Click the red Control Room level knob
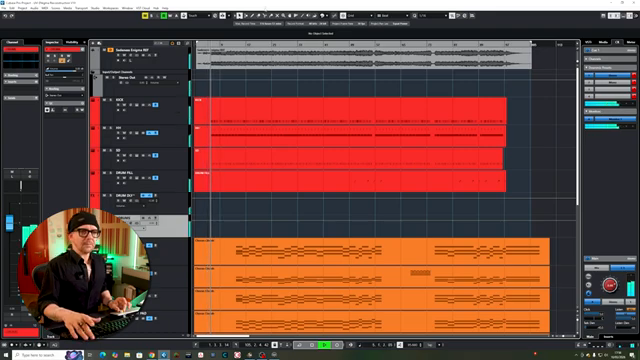This screenshot has height=360, width=640. [610, 285]
